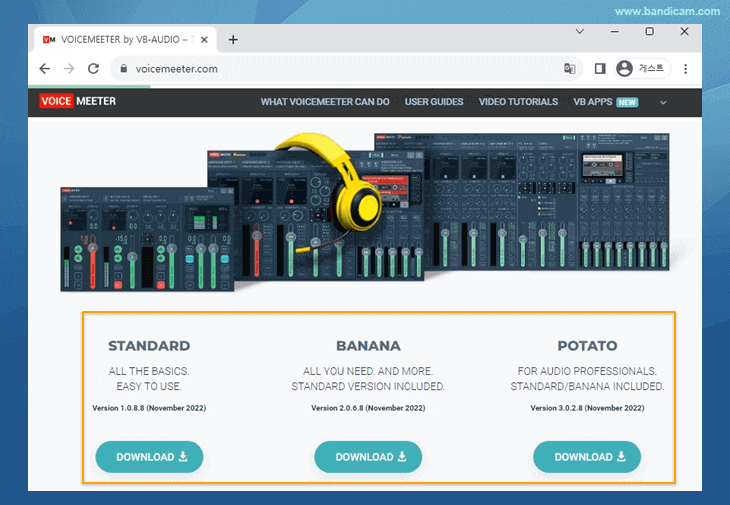
Task: Click the VOICE MEETER site logo
Action: coord(78,101)
